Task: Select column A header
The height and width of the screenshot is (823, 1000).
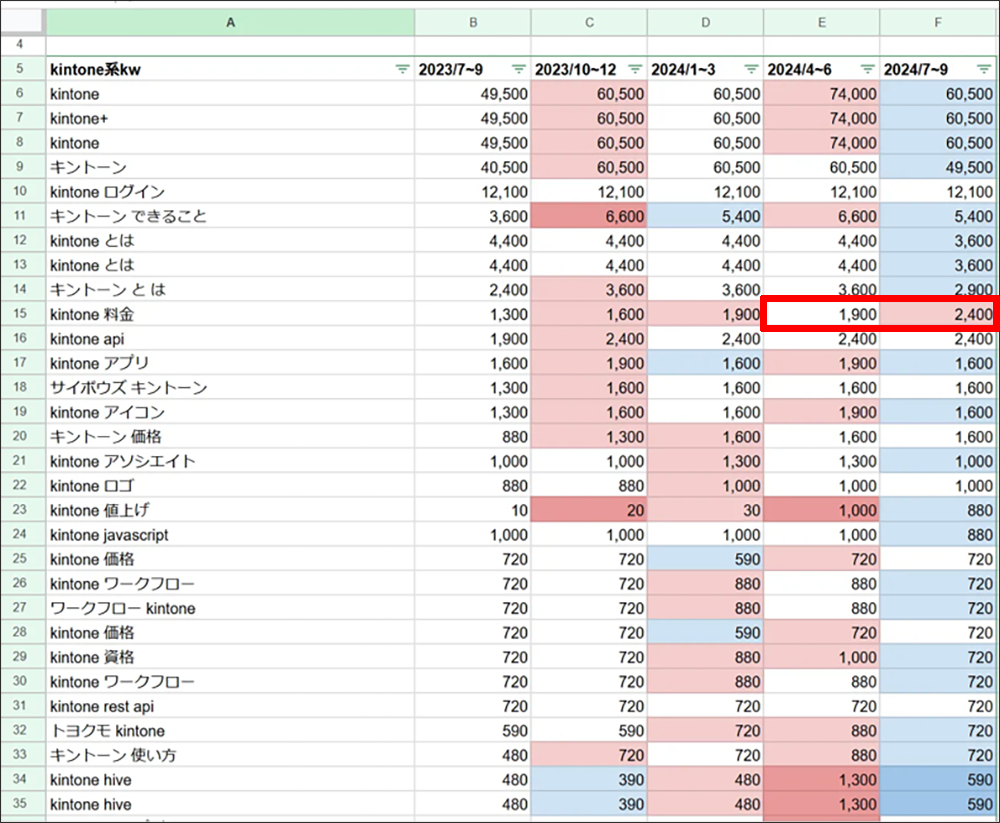Action: click(230, 22)
